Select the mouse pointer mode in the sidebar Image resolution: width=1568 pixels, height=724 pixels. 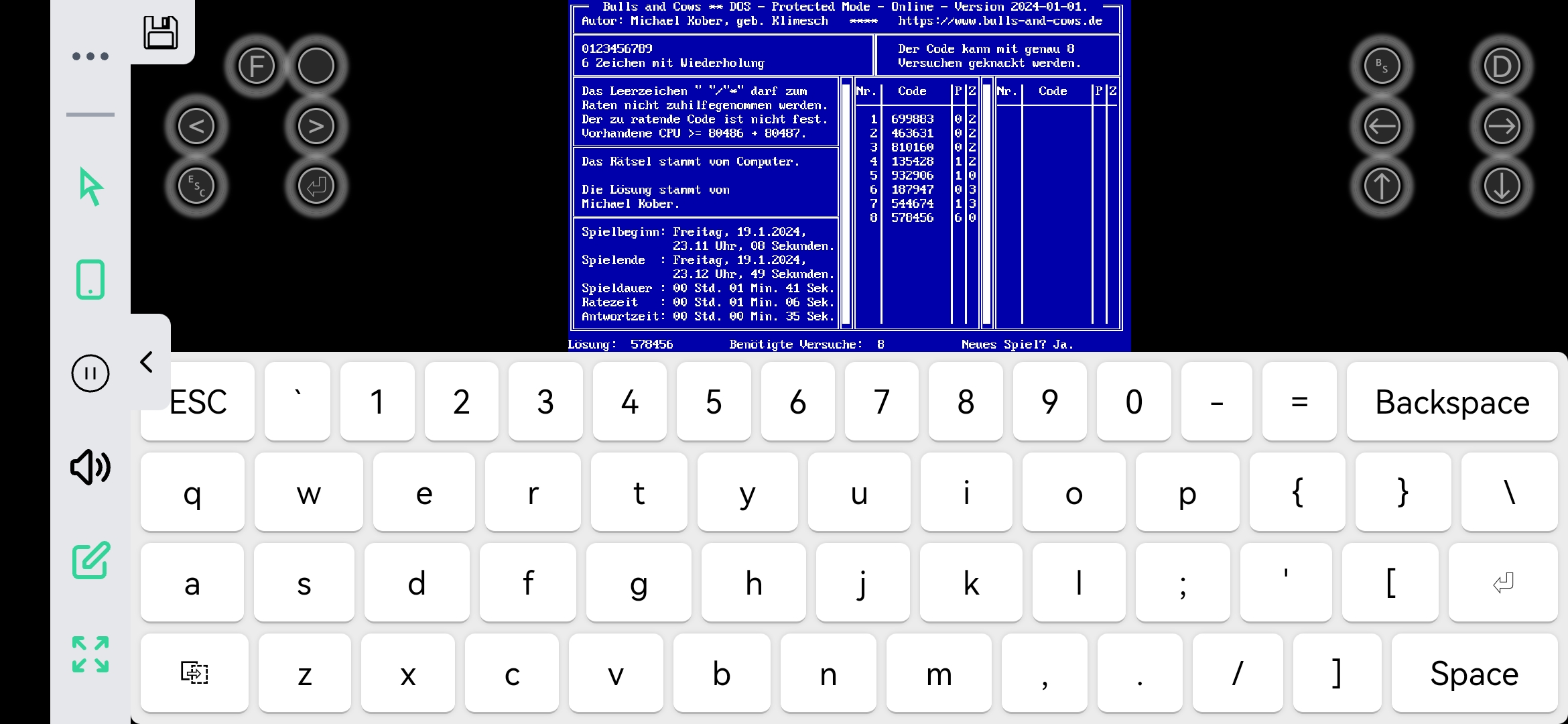click(90, 187)
